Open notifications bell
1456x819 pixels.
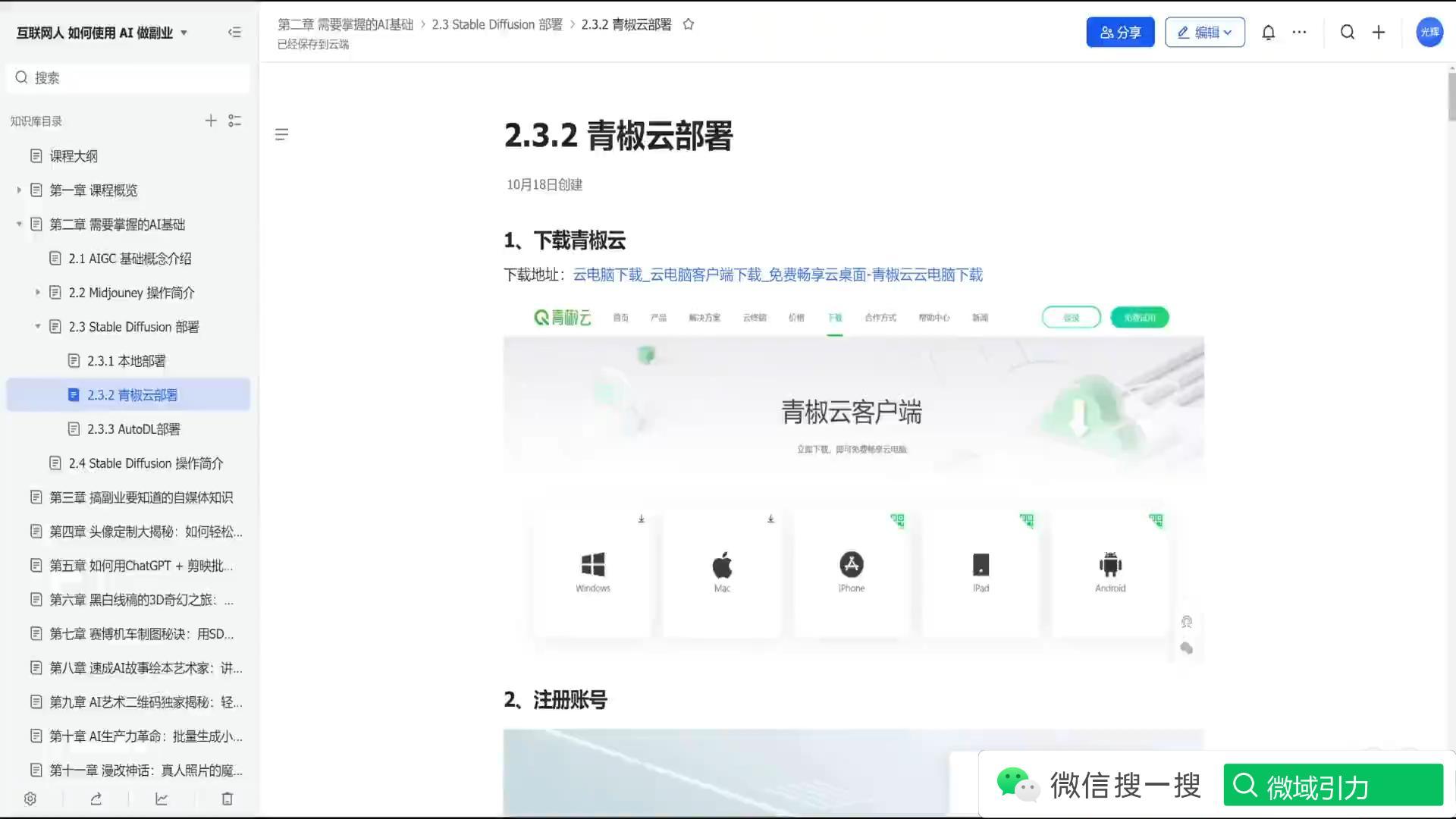1268,33
